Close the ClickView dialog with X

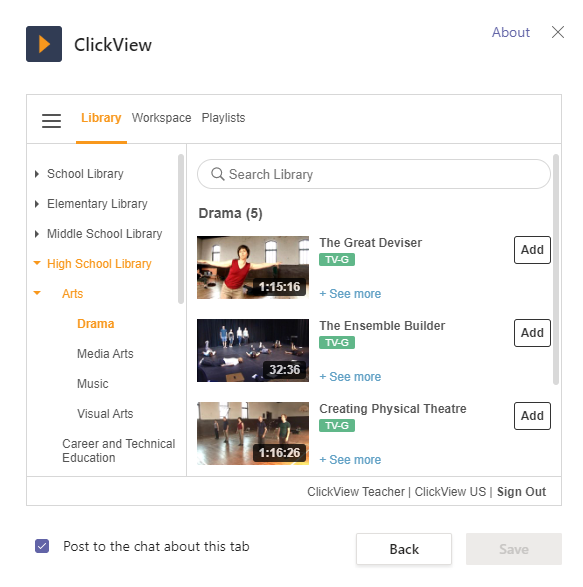coord(558,32)
